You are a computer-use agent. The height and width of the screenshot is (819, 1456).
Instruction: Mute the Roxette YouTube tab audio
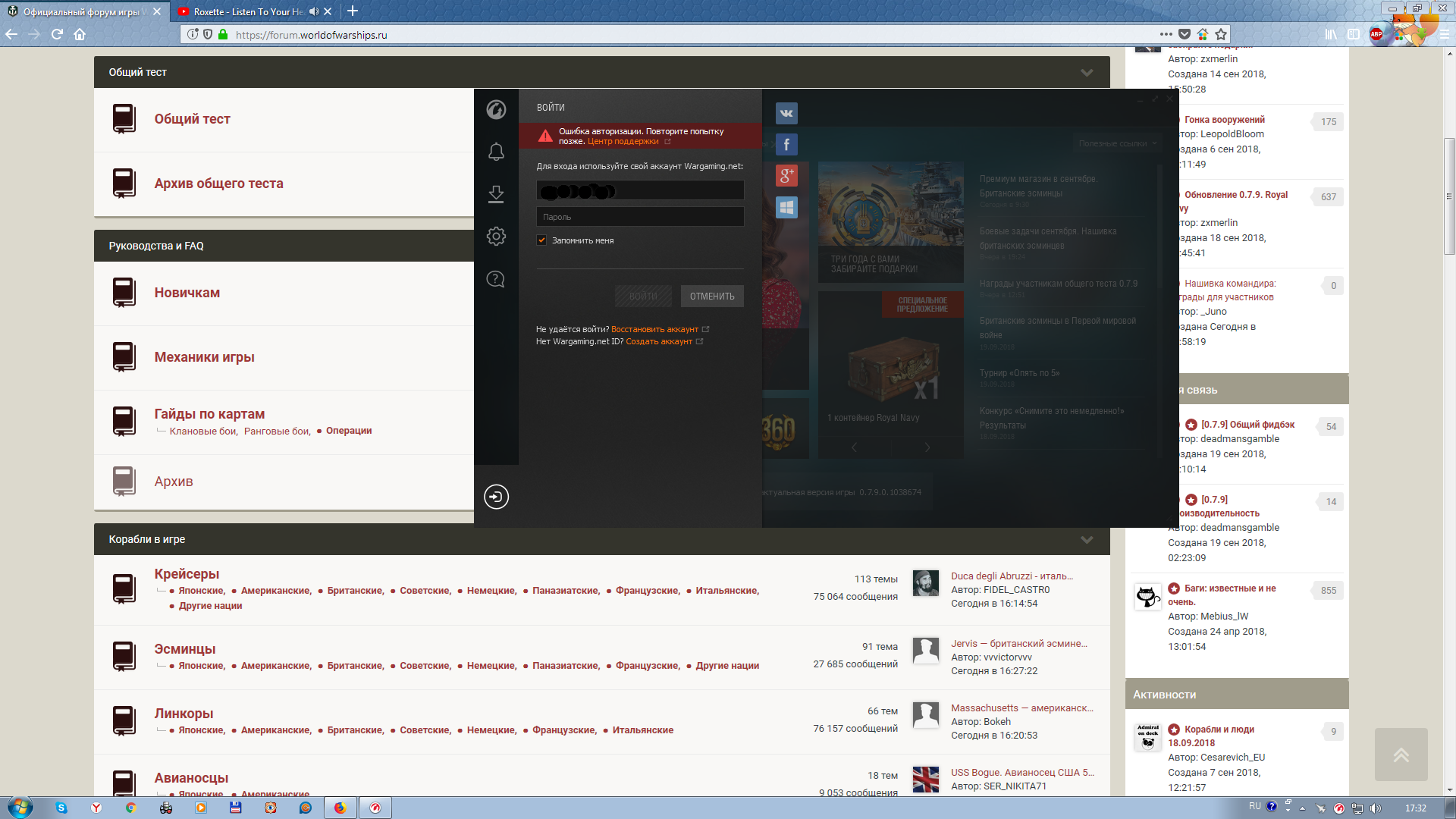pyautogui.click(x=314, y=11)
